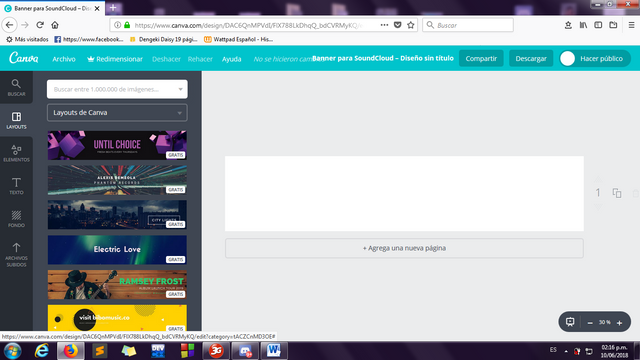Select the Electric Love layout
The image size is (640, 360).
(117, 250)
